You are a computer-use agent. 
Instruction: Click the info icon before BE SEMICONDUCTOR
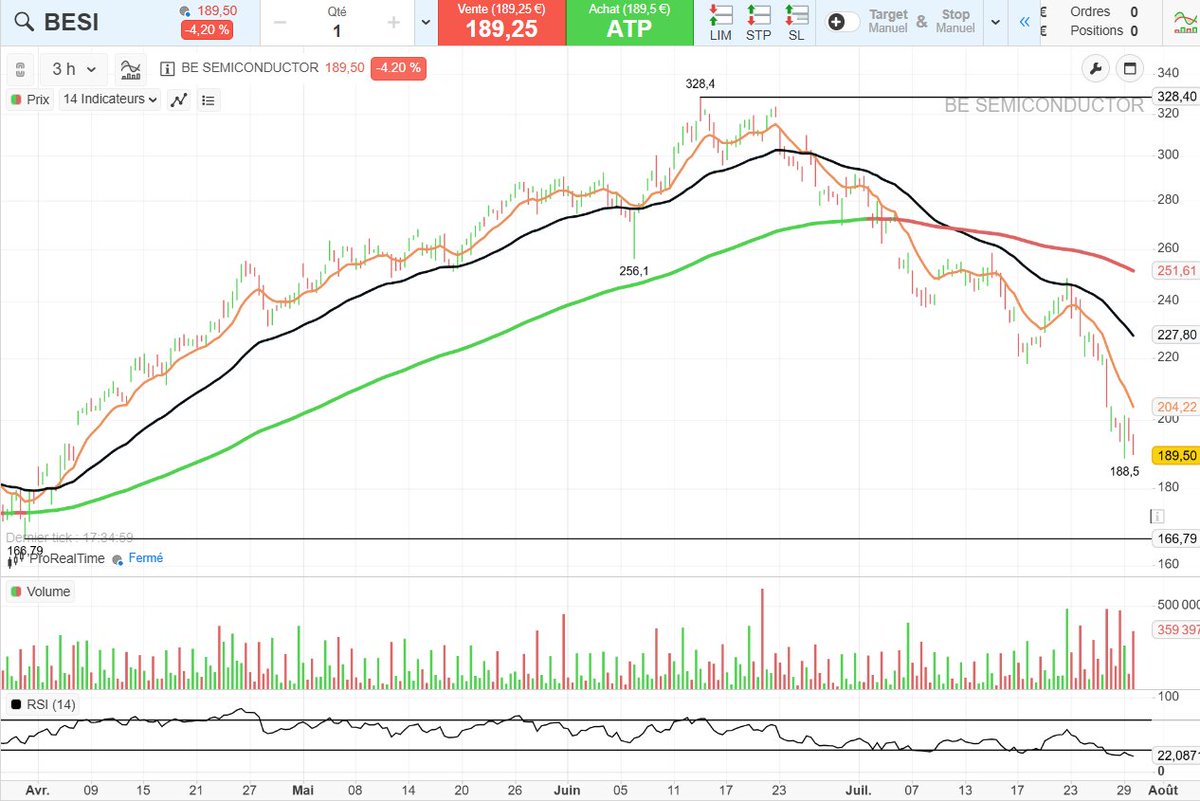pos(168,69)
